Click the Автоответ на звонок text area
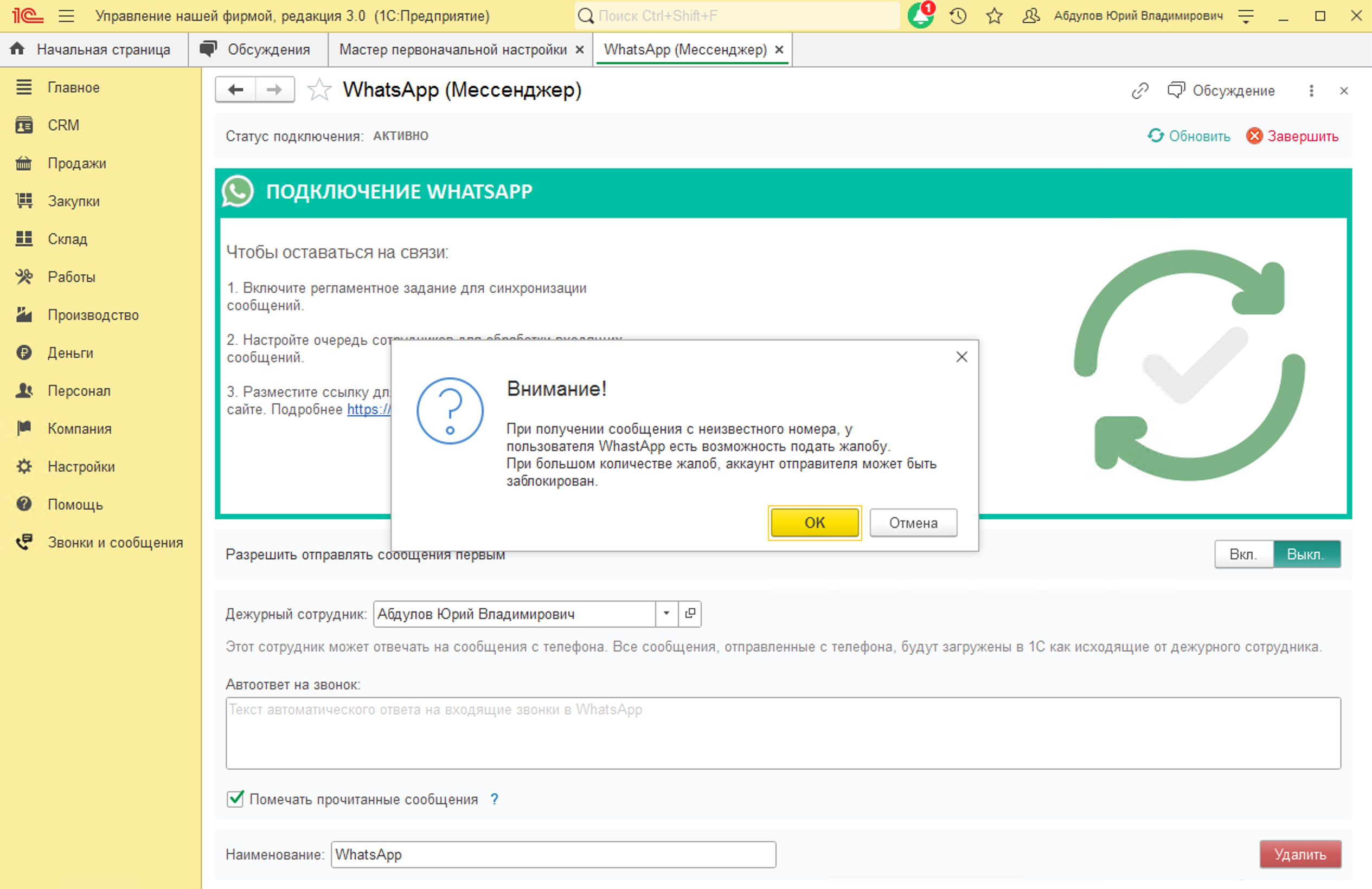The width and height of the screenshot is (1372, 889). (x=783, y=733)
